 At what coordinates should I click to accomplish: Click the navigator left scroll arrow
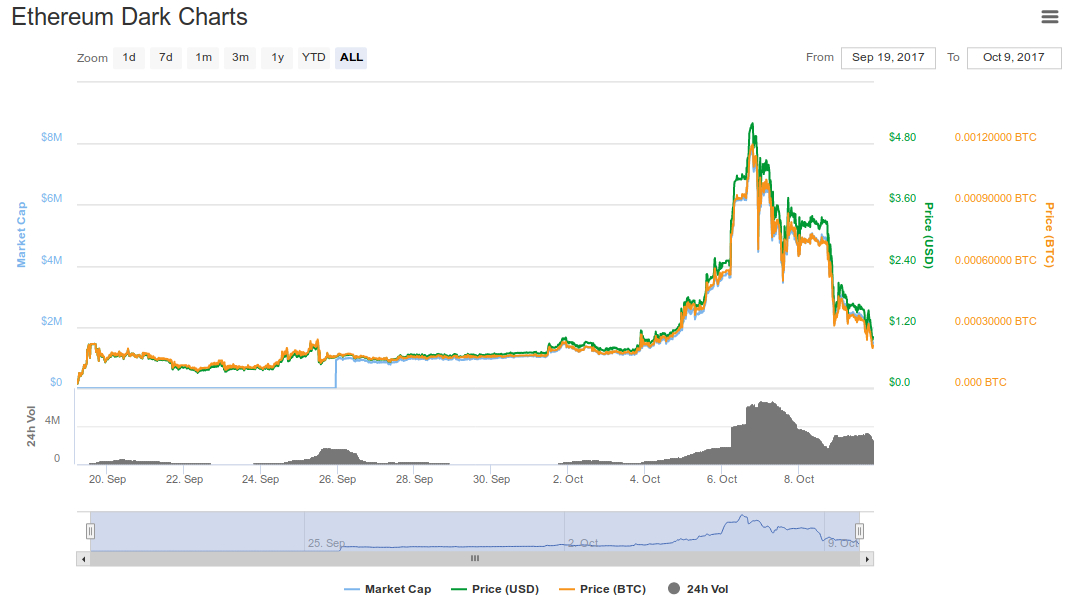83,559
